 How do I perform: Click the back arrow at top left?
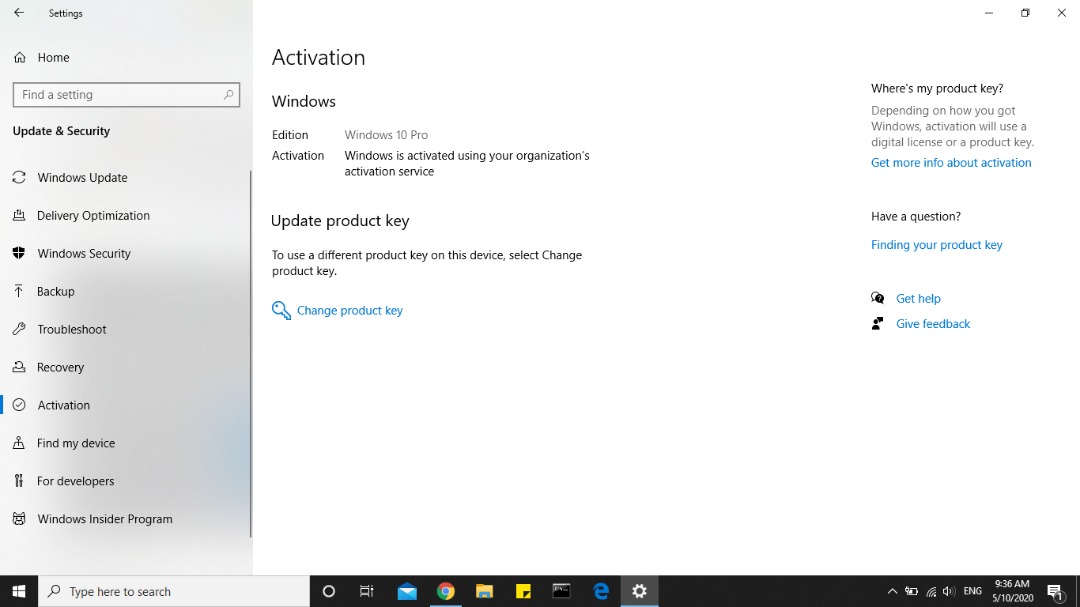(19, 13)
